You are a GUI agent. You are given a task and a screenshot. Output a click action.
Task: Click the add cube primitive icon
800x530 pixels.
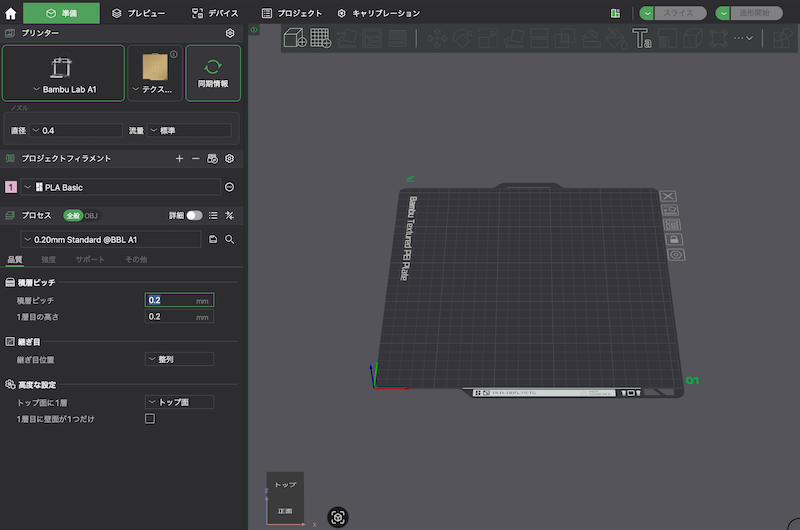pos(295,38)
